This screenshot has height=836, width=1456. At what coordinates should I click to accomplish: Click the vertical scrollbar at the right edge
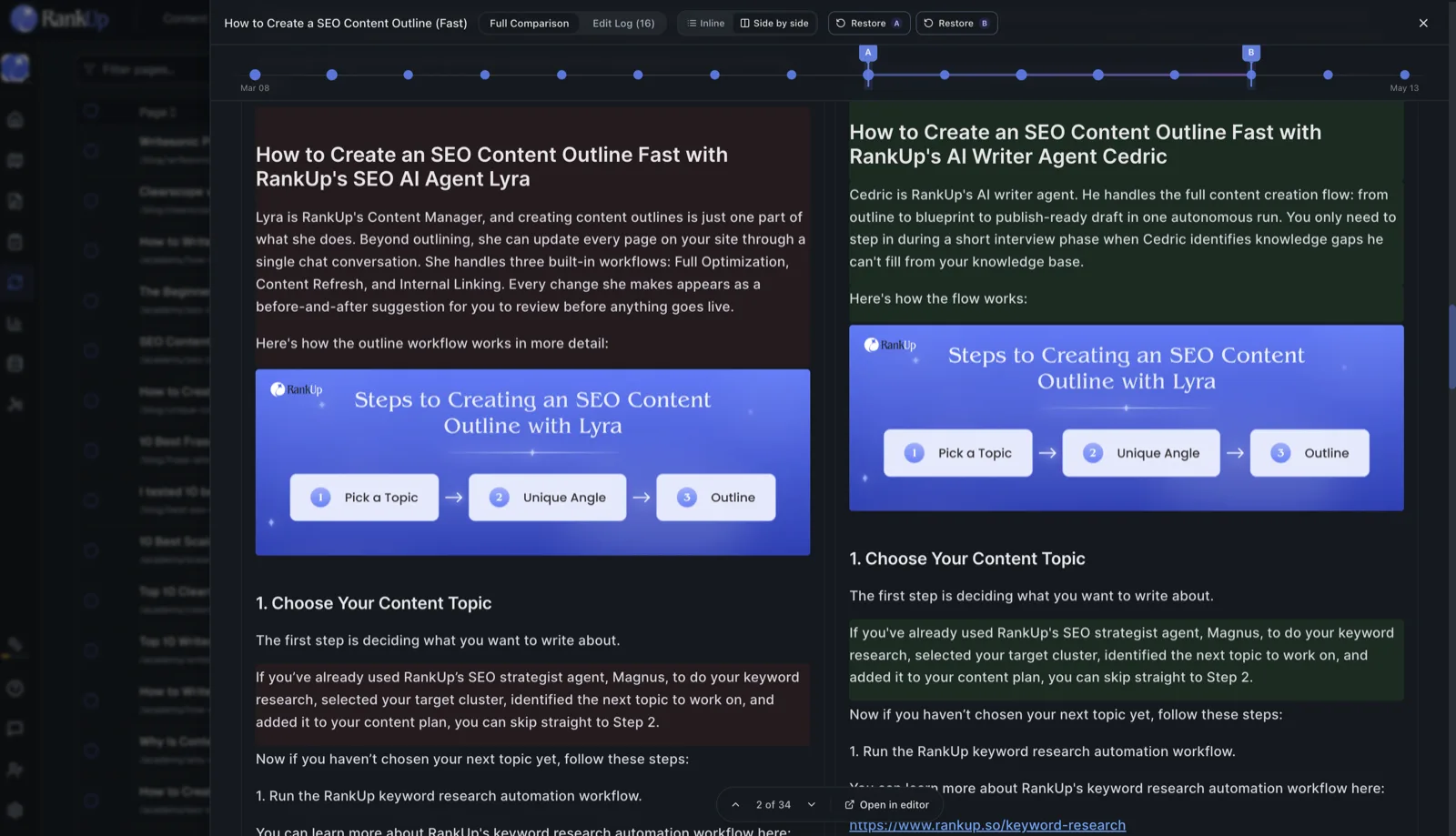point(1452,346)
